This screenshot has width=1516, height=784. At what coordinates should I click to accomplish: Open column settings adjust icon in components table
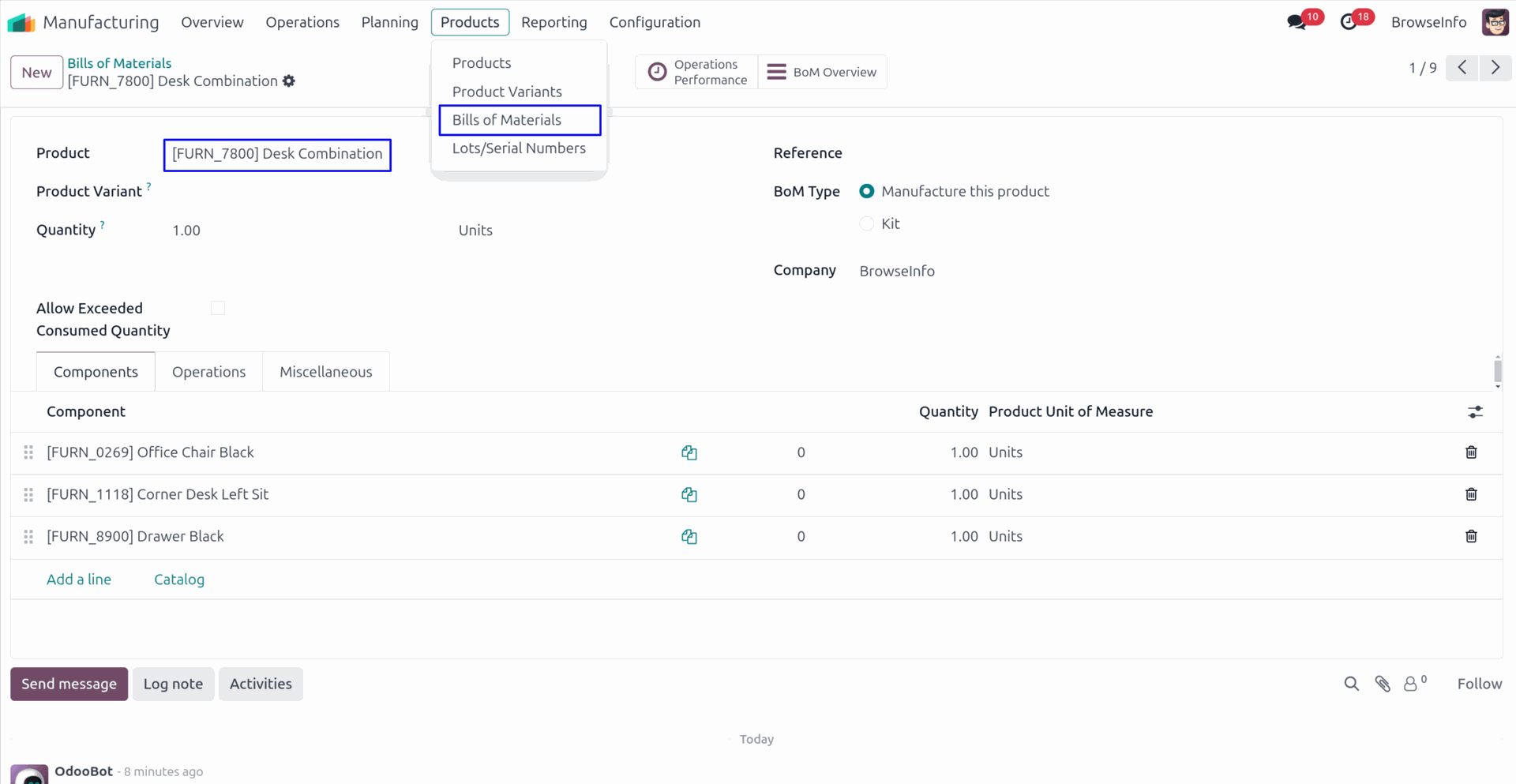1474,412
